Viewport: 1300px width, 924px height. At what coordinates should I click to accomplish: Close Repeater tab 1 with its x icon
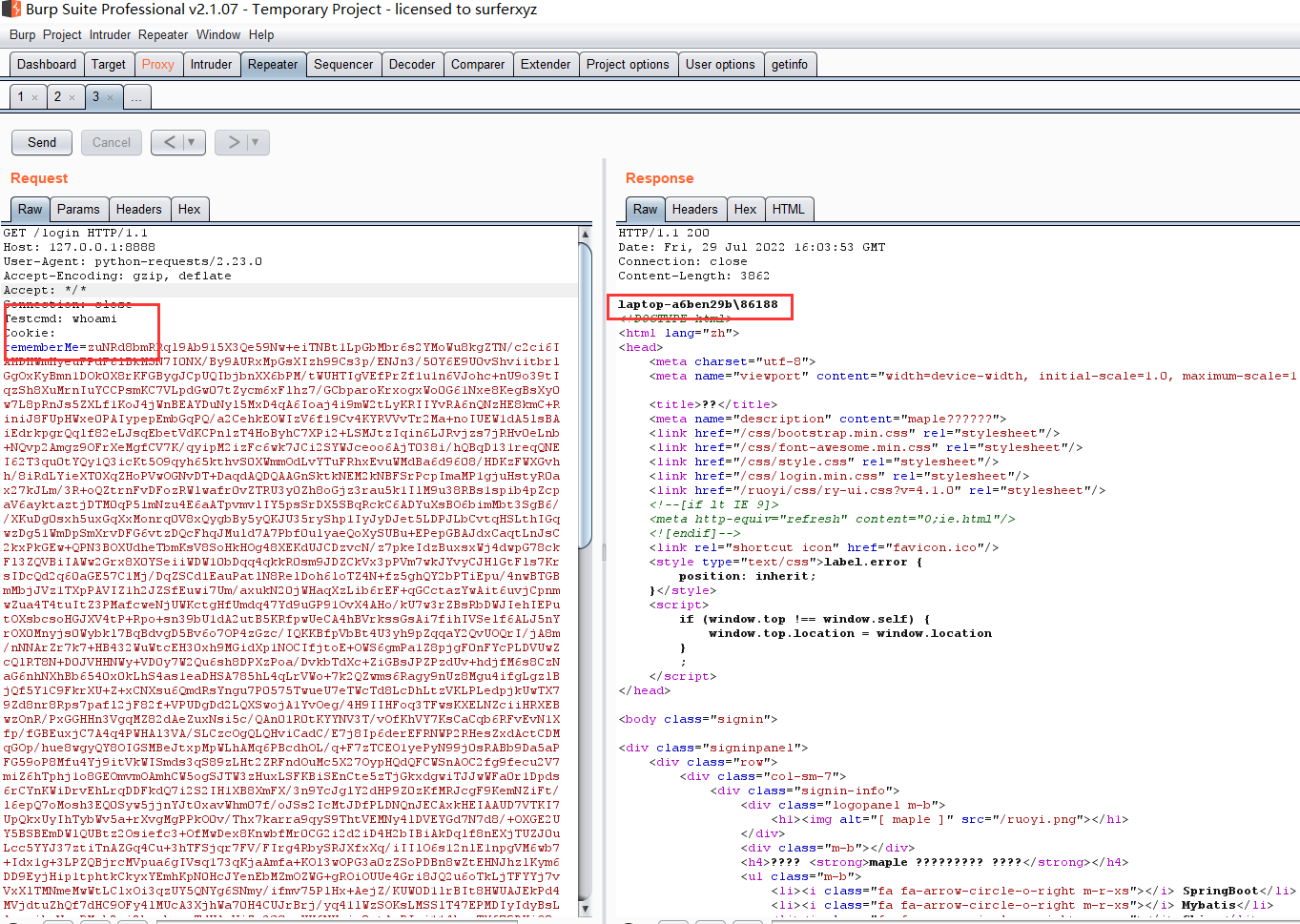(x=35, y=97)
